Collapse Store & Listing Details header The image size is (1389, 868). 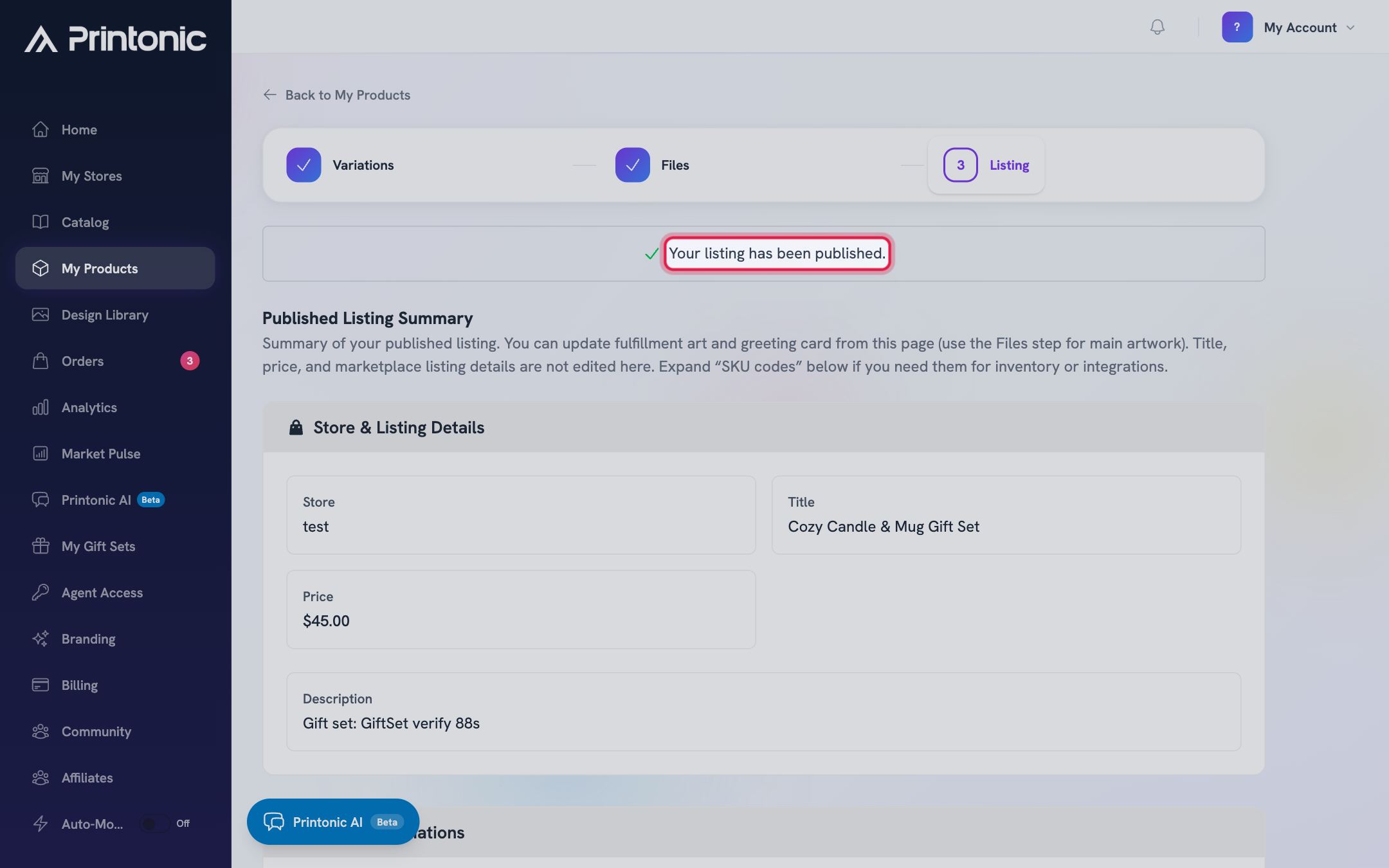click(763, 428)
